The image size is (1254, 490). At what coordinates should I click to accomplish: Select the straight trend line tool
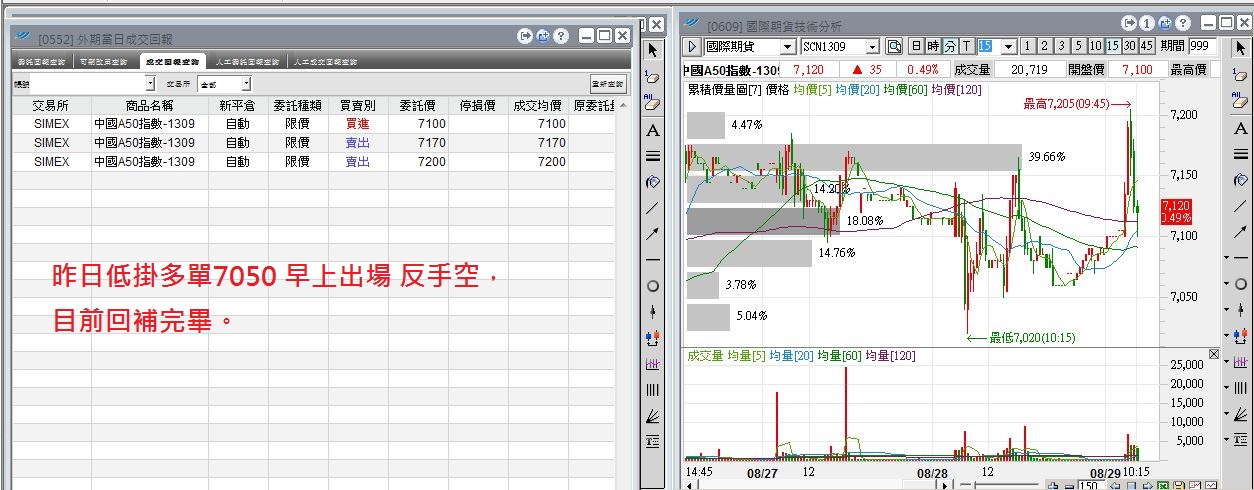(653, 208)
